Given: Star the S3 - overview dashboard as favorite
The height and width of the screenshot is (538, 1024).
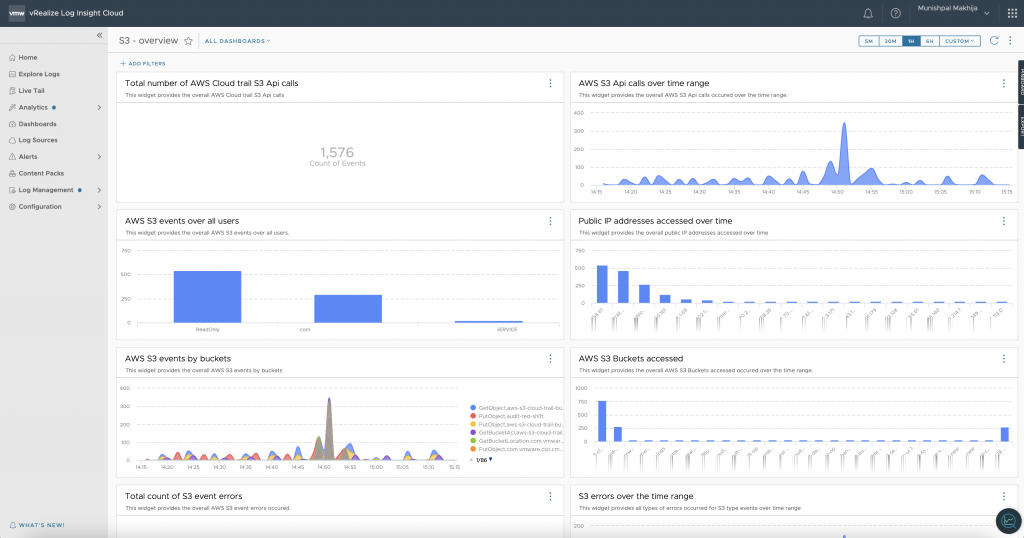Looking at the screenshot, I should tap(188, 41).
